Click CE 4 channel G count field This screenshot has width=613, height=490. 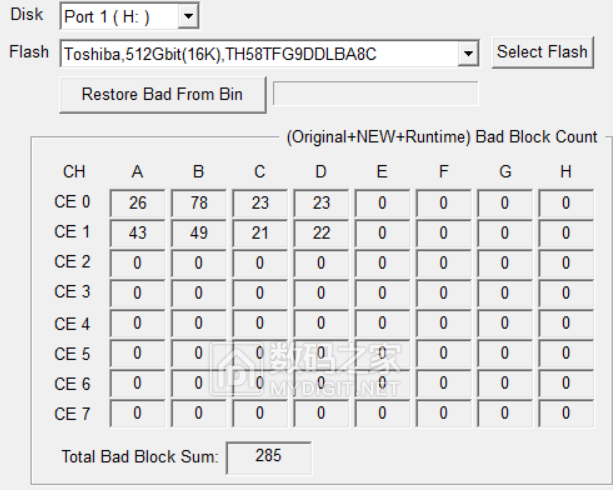coord(505,323)
